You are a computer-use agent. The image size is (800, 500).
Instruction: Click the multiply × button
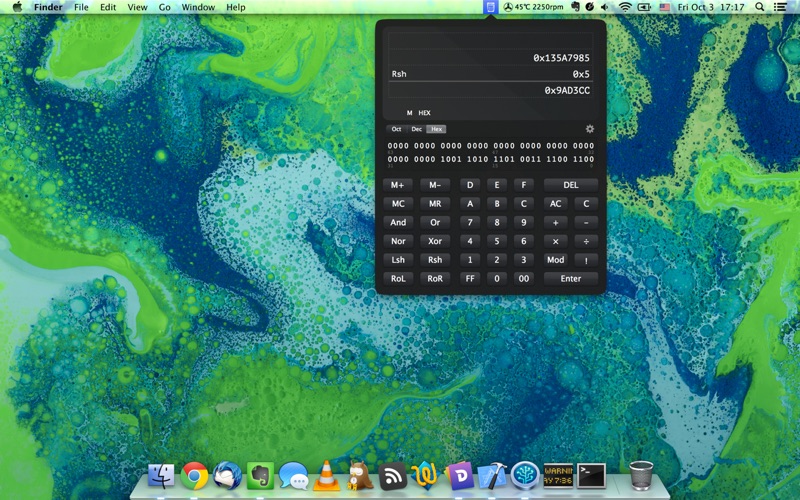555,241
